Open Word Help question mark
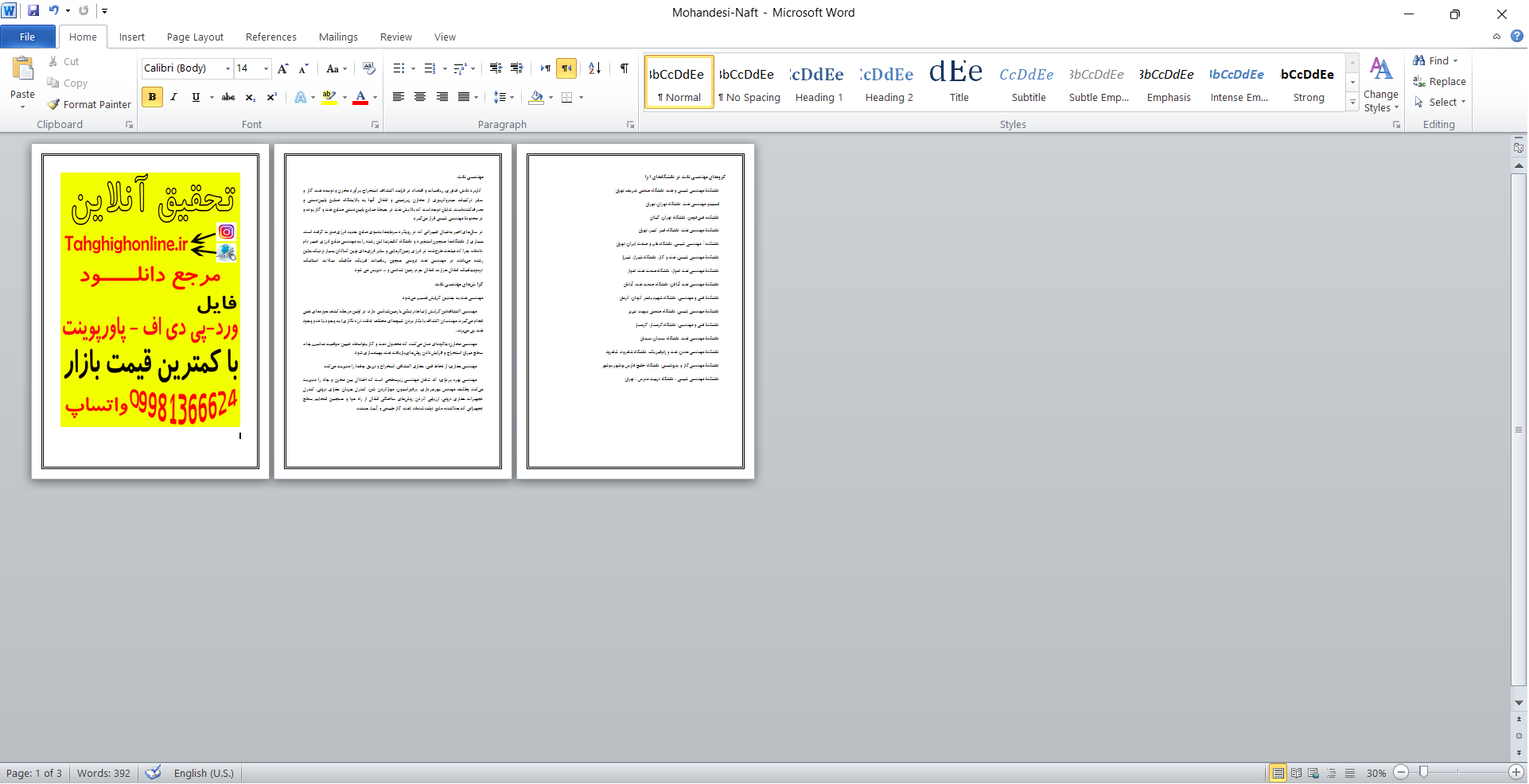The image size is (1529, 784). click(1516, 36)
